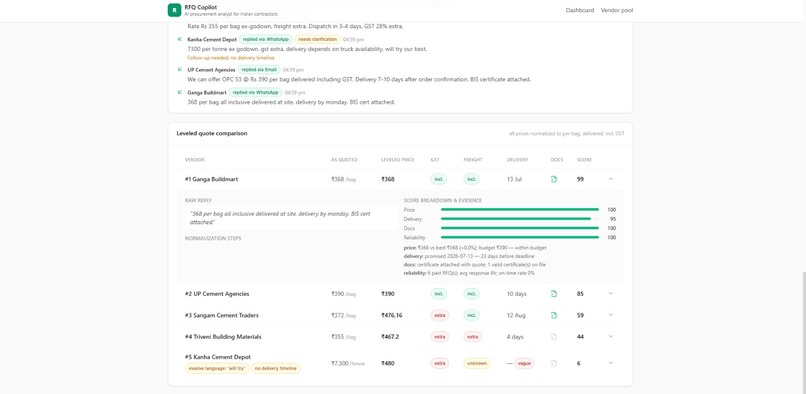Screen dimensions: 806x394
Task: Click the Delivery score bar
Action: (520, 219)
